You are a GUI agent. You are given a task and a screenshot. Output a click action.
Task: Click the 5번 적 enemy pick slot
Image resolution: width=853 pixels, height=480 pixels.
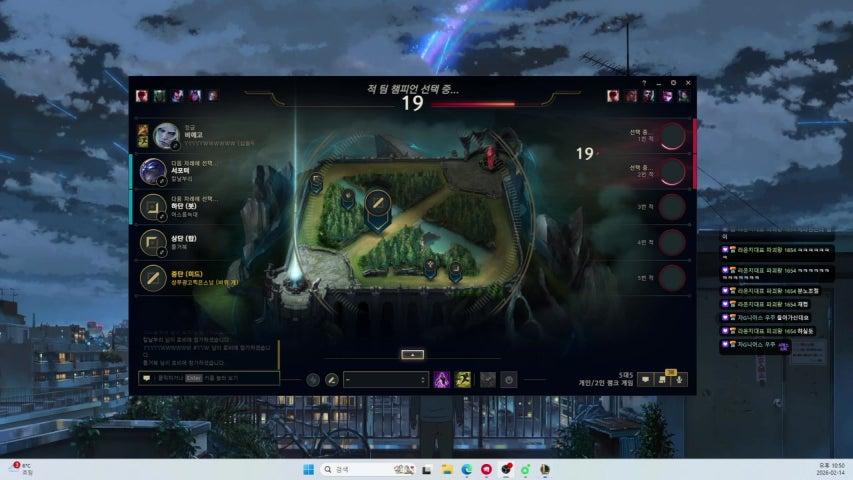[672, 278]
